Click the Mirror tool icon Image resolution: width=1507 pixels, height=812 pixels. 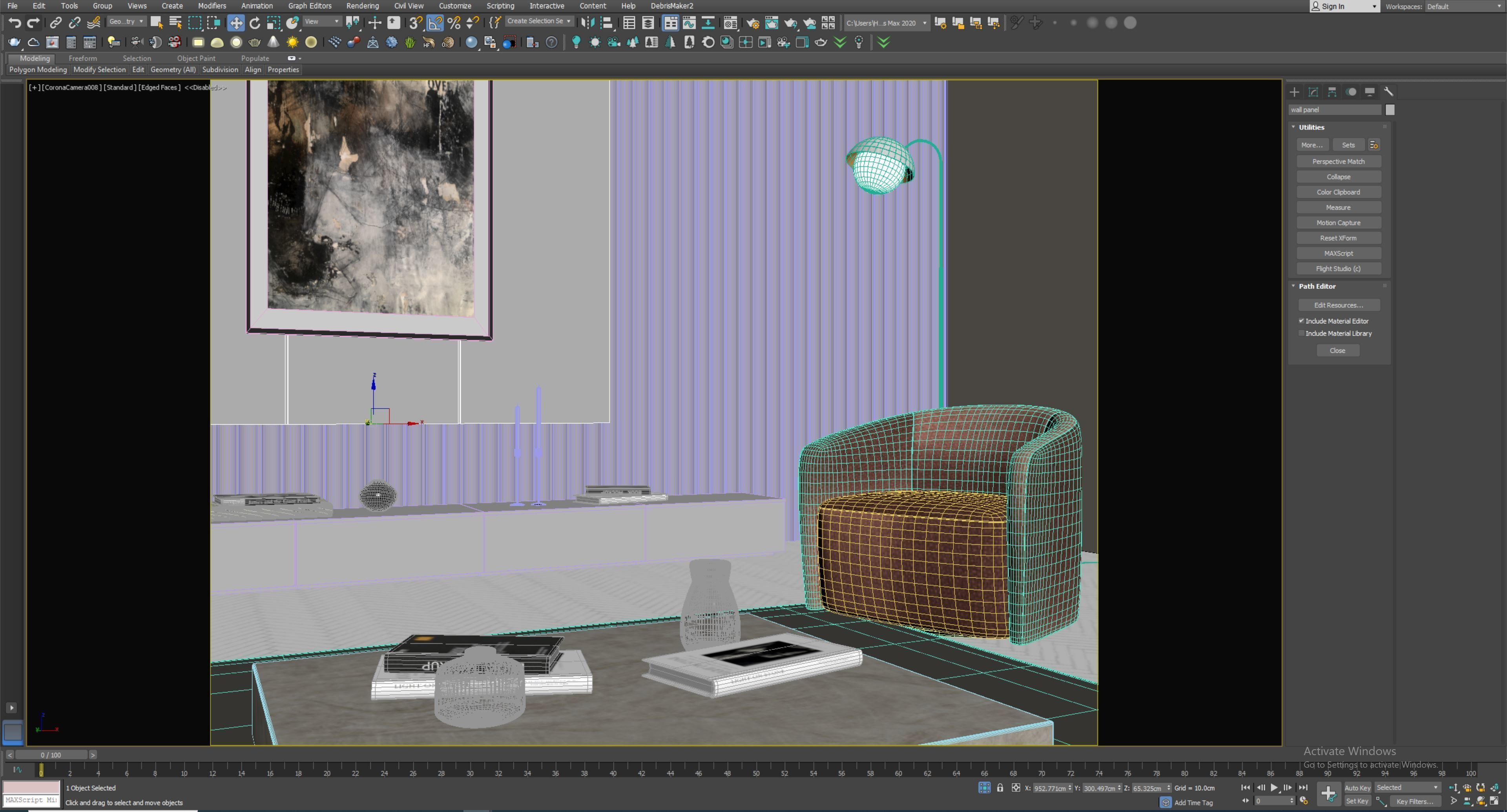(x=587, y=23)
